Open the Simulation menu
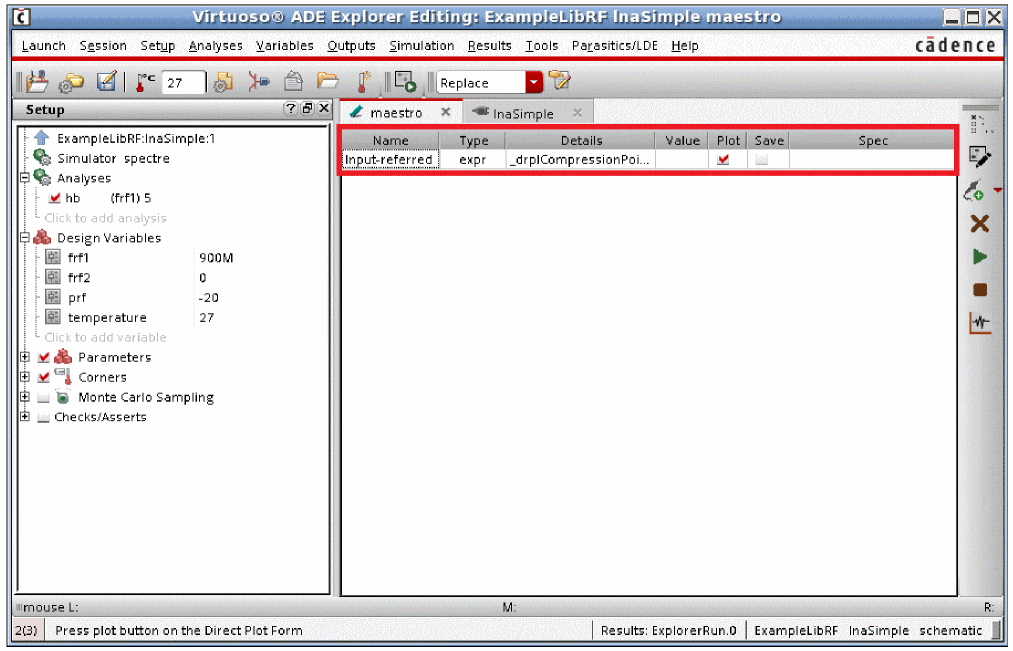This screenshot has height=651, width=1013. pyautogui.click(x=421, y=46)
